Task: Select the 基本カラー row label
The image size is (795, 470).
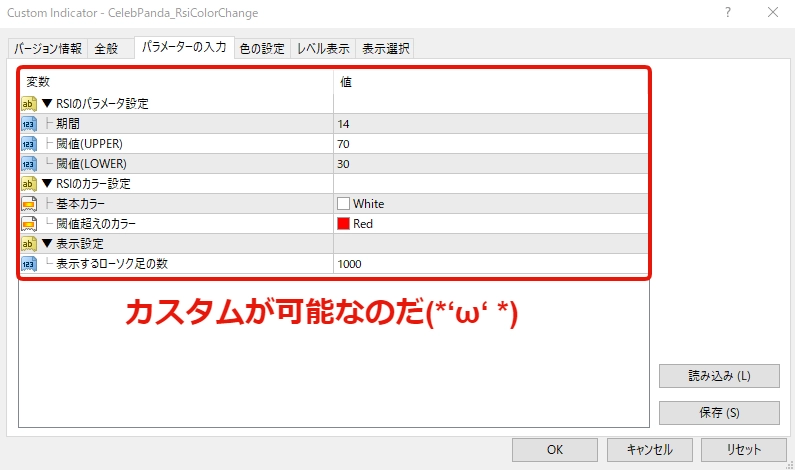Action: click(80, 204)
